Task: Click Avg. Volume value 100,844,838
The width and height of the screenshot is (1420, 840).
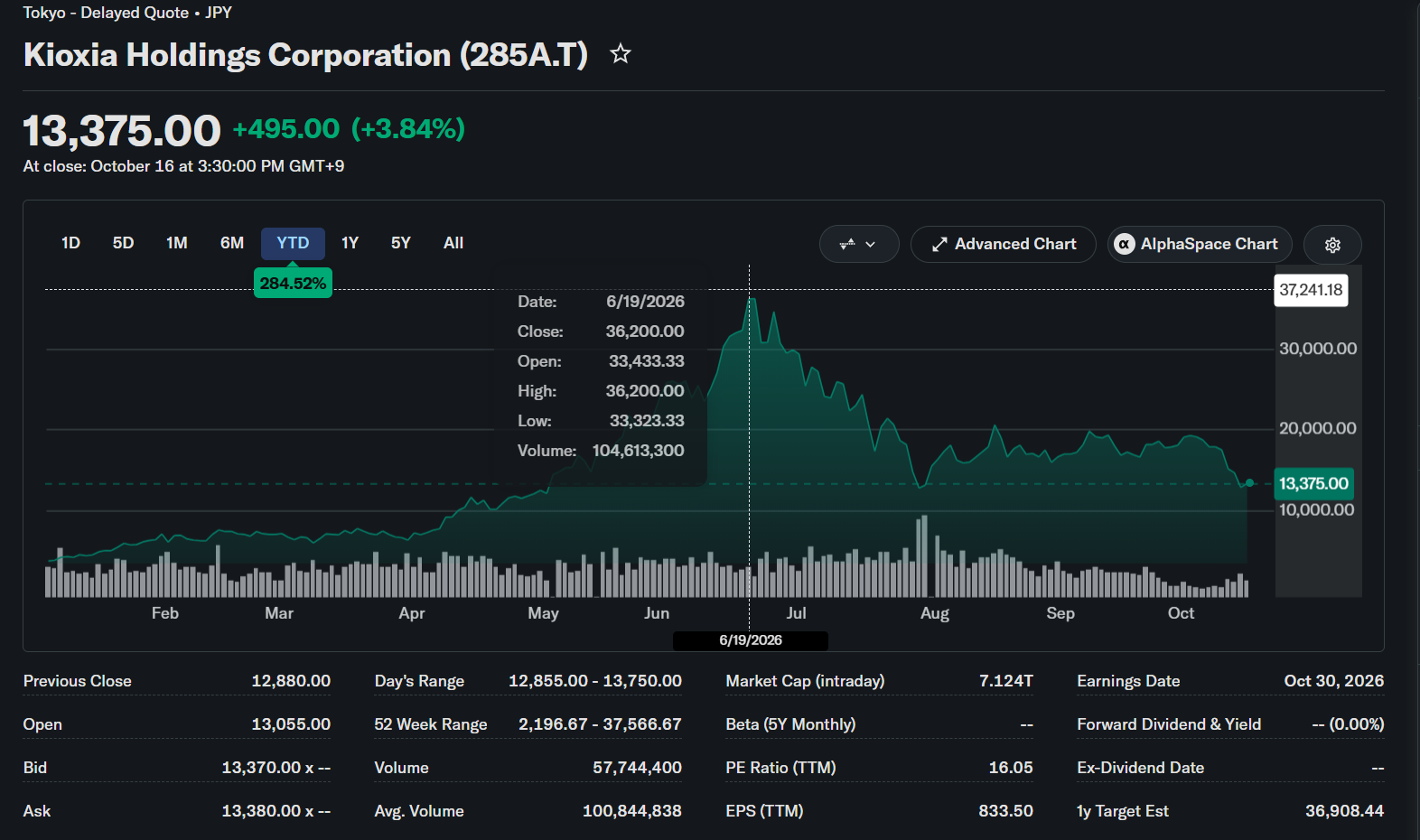Action: click(x=632, y=811)
